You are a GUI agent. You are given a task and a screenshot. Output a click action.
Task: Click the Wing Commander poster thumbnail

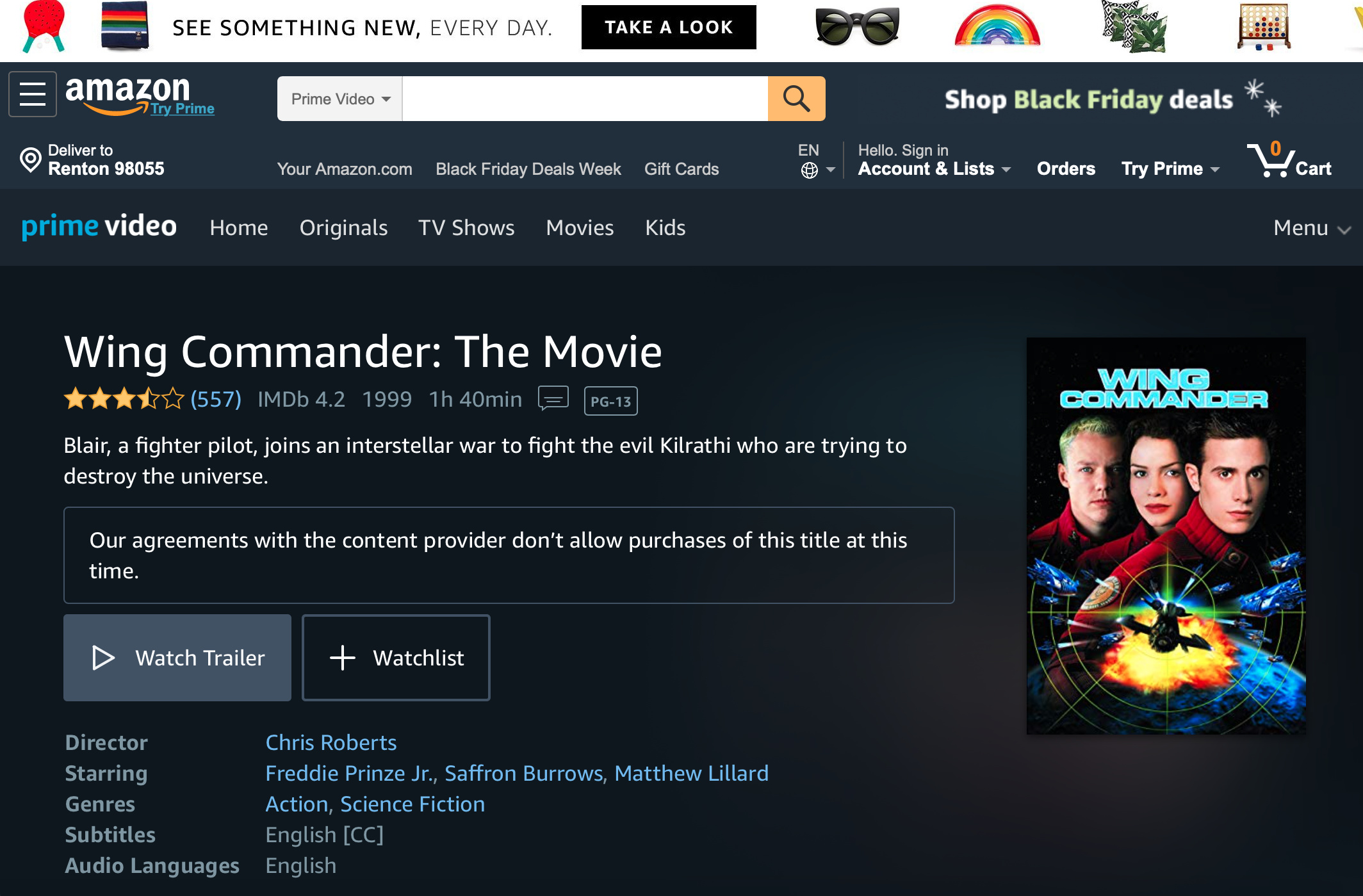[x=1166, y=536]
